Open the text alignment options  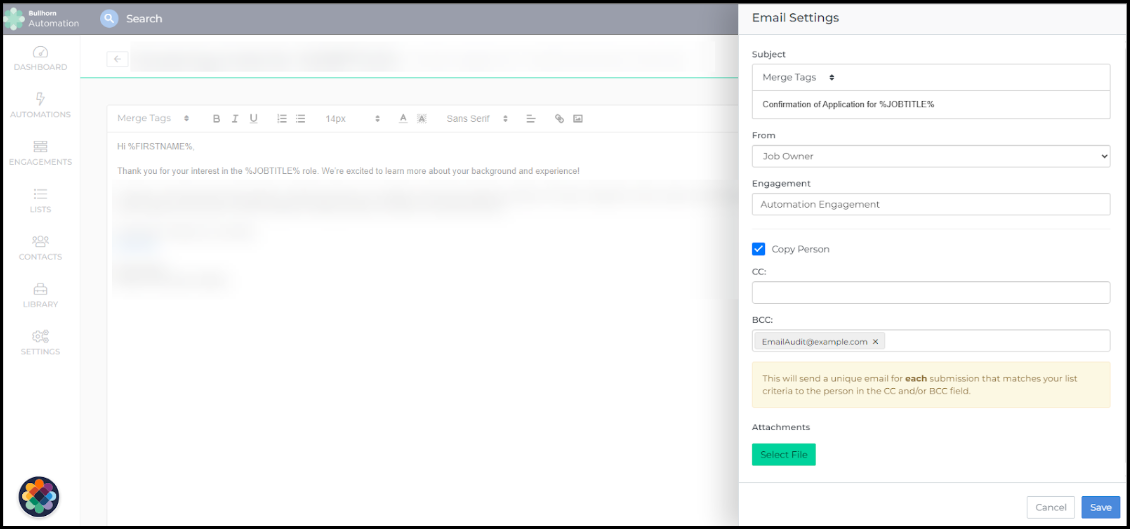click(x=531, y=118)
